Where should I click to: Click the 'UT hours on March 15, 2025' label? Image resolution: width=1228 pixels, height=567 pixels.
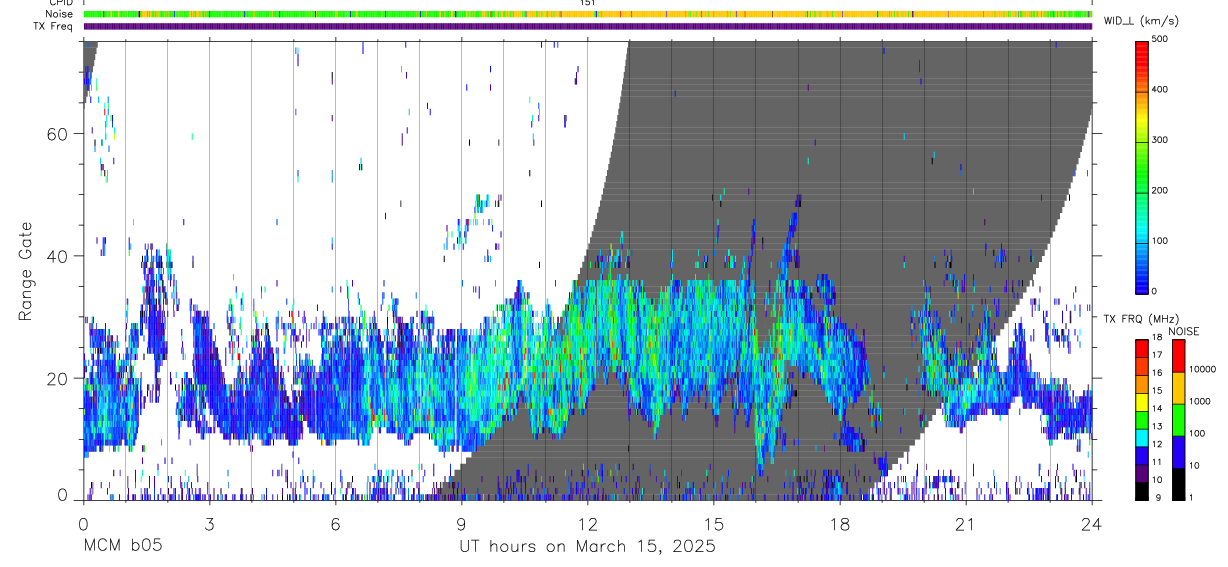587,547
